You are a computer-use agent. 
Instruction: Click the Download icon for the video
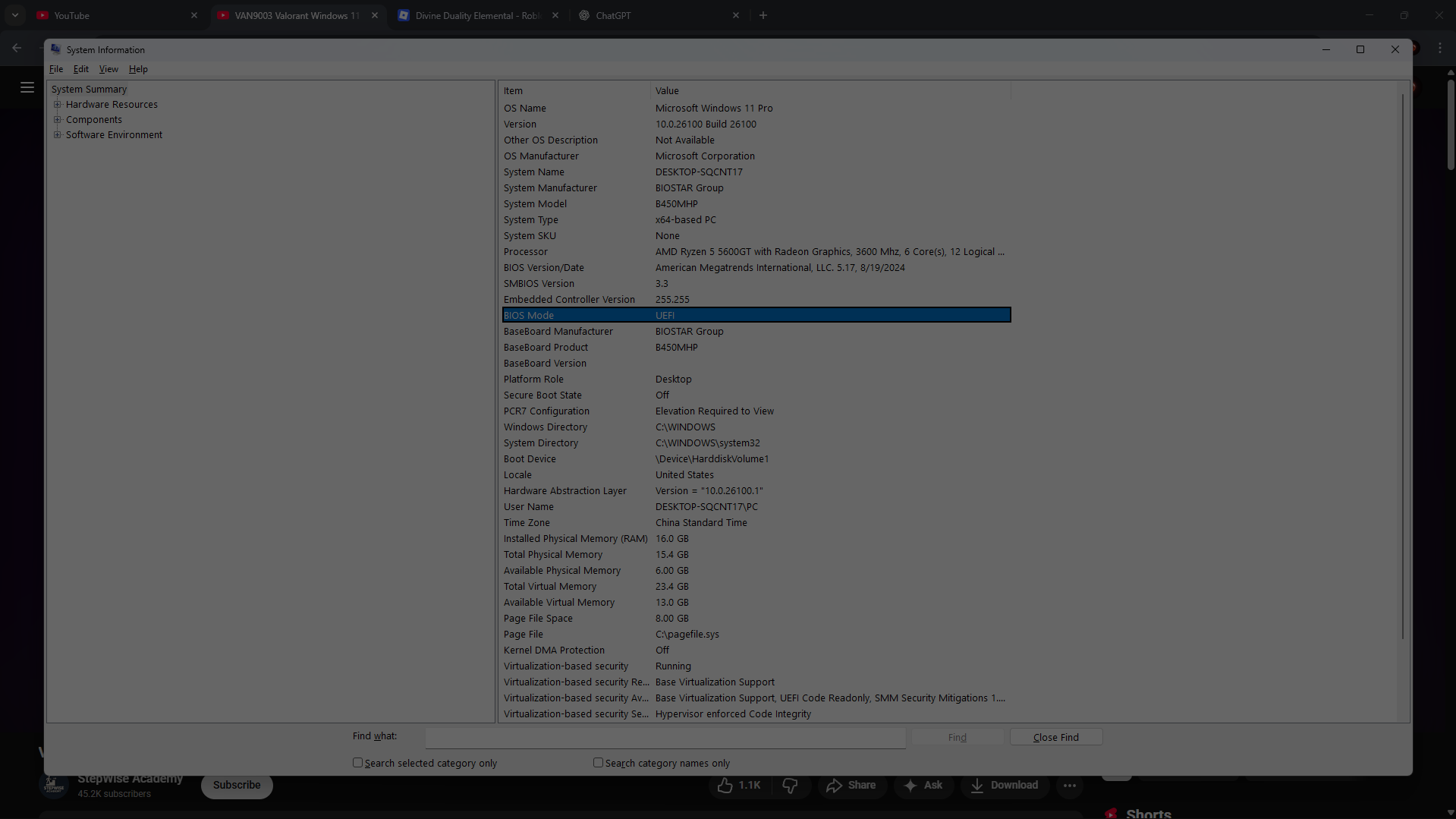(x=978, y=786)
